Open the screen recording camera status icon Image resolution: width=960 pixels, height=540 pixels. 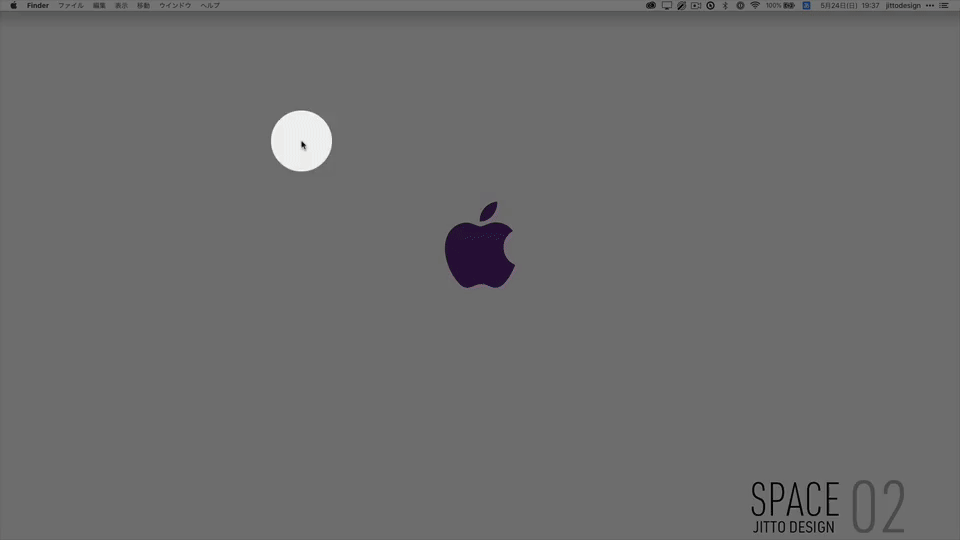696,6
